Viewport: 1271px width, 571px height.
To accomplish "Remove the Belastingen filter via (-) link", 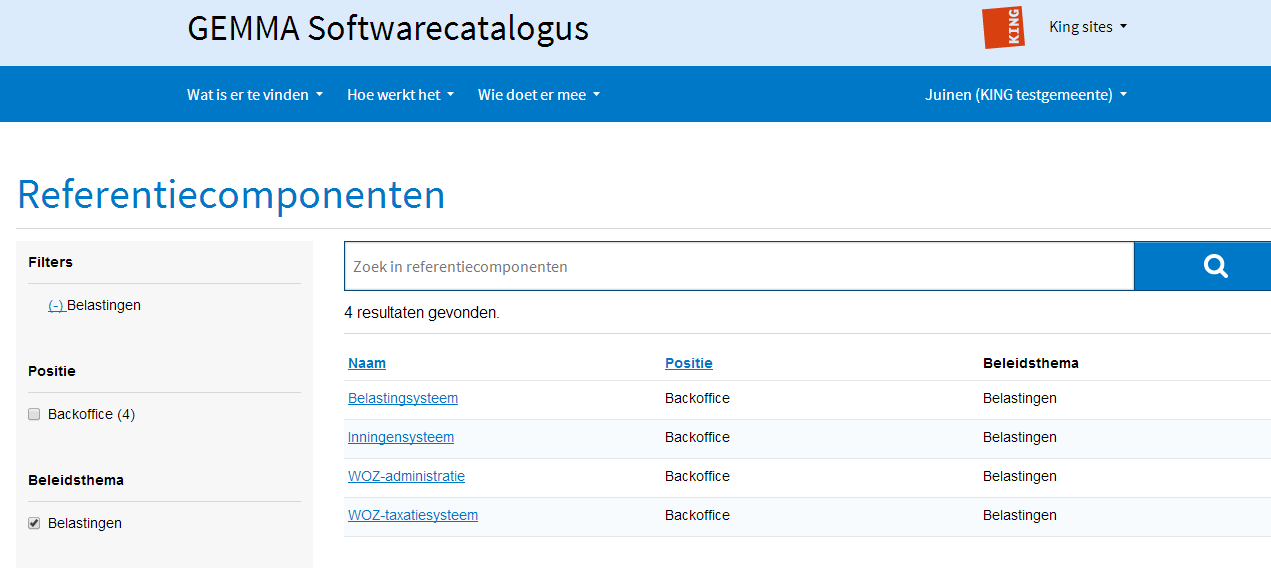I will click(x=57, y=305).
